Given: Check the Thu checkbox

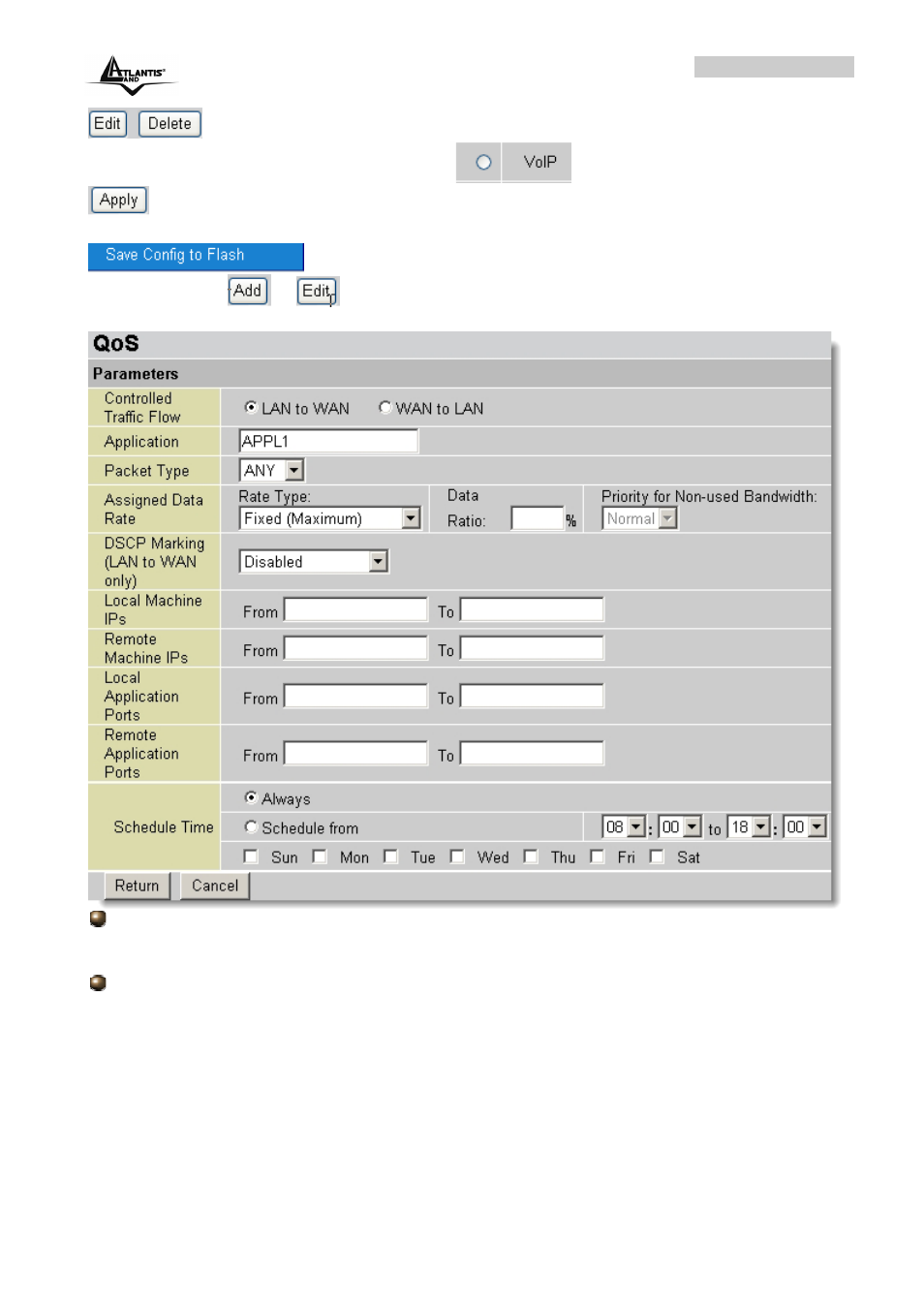Looking at the screenshot, I should point(531,856).
